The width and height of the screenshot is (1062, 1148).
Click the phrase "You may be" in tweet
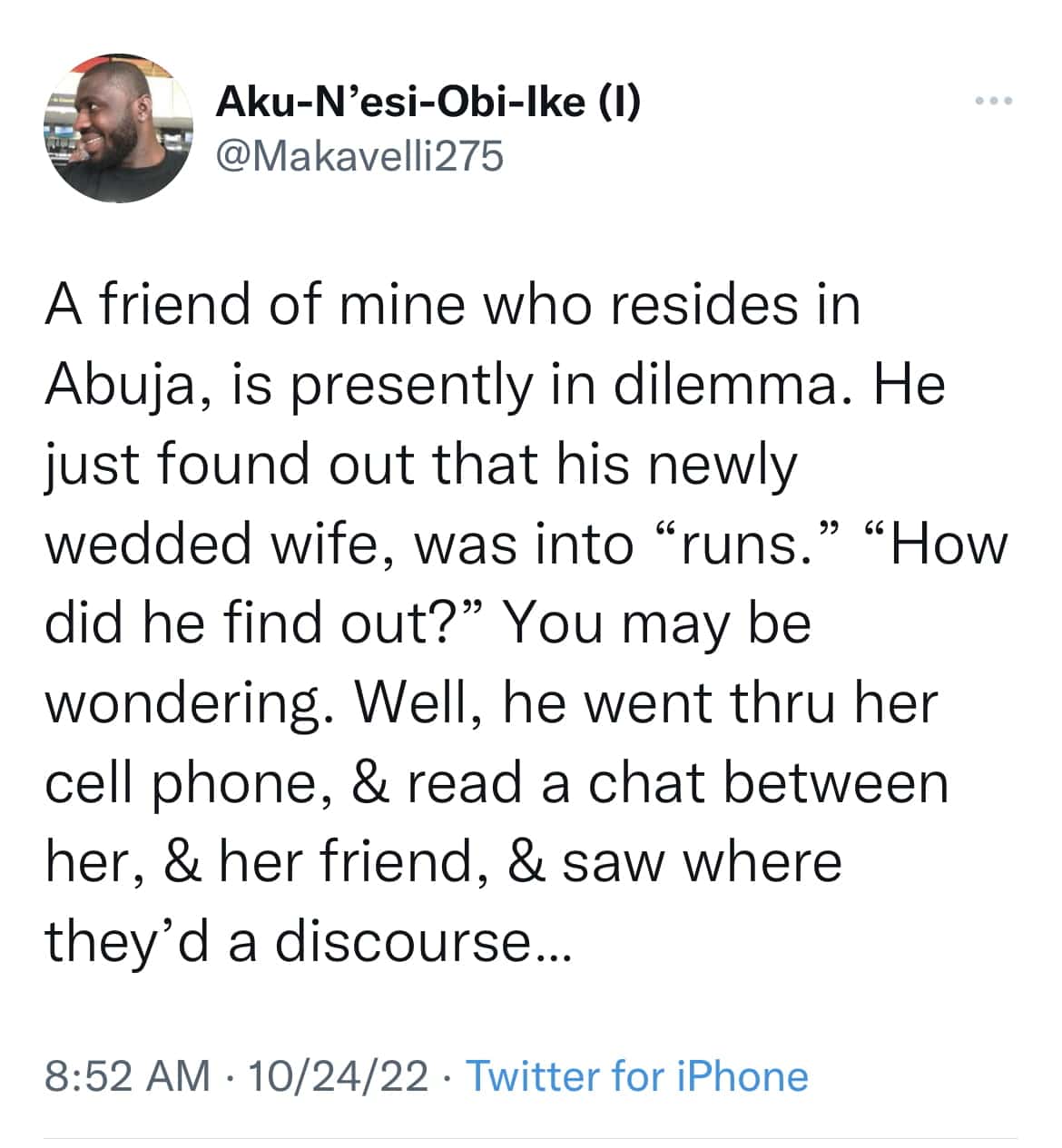656,624
